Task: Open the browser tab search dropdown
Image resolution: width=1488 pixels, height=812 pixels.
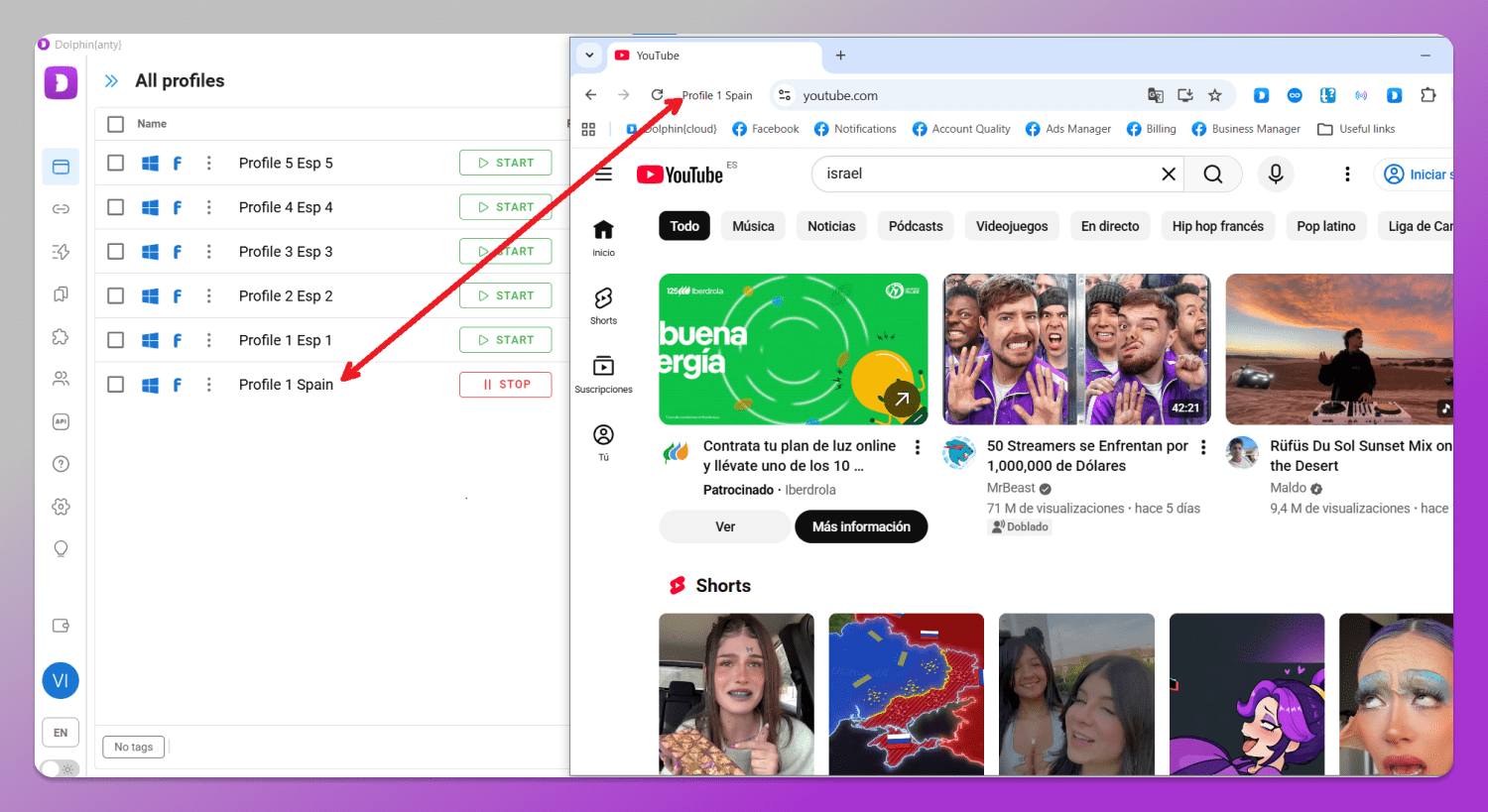Action: (589, 56)
